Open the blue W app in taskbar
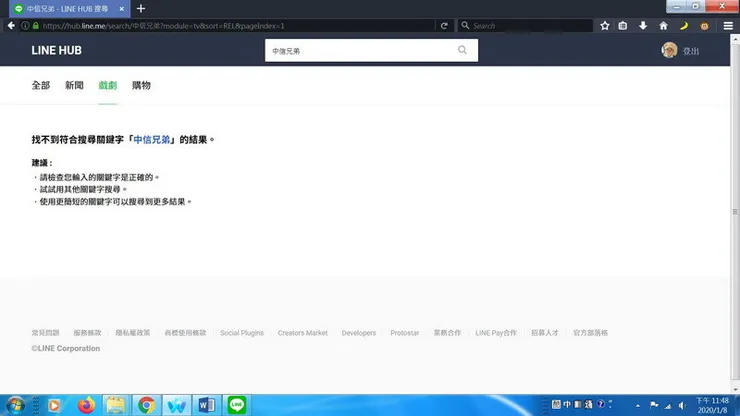740x416 pixels. (x=177, y=405)
